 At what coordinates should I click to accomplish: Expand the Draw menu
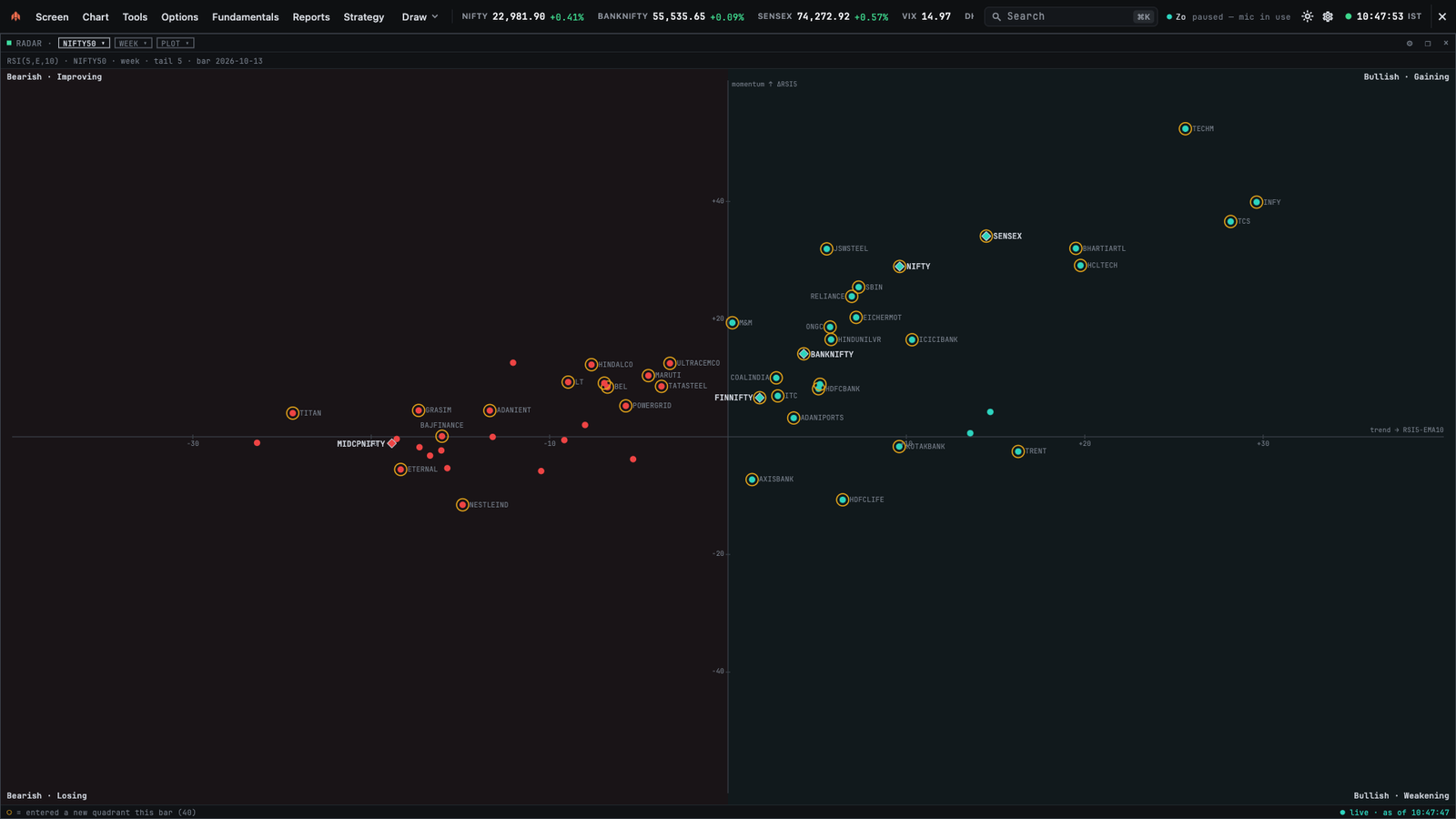(x=420, y=16)
